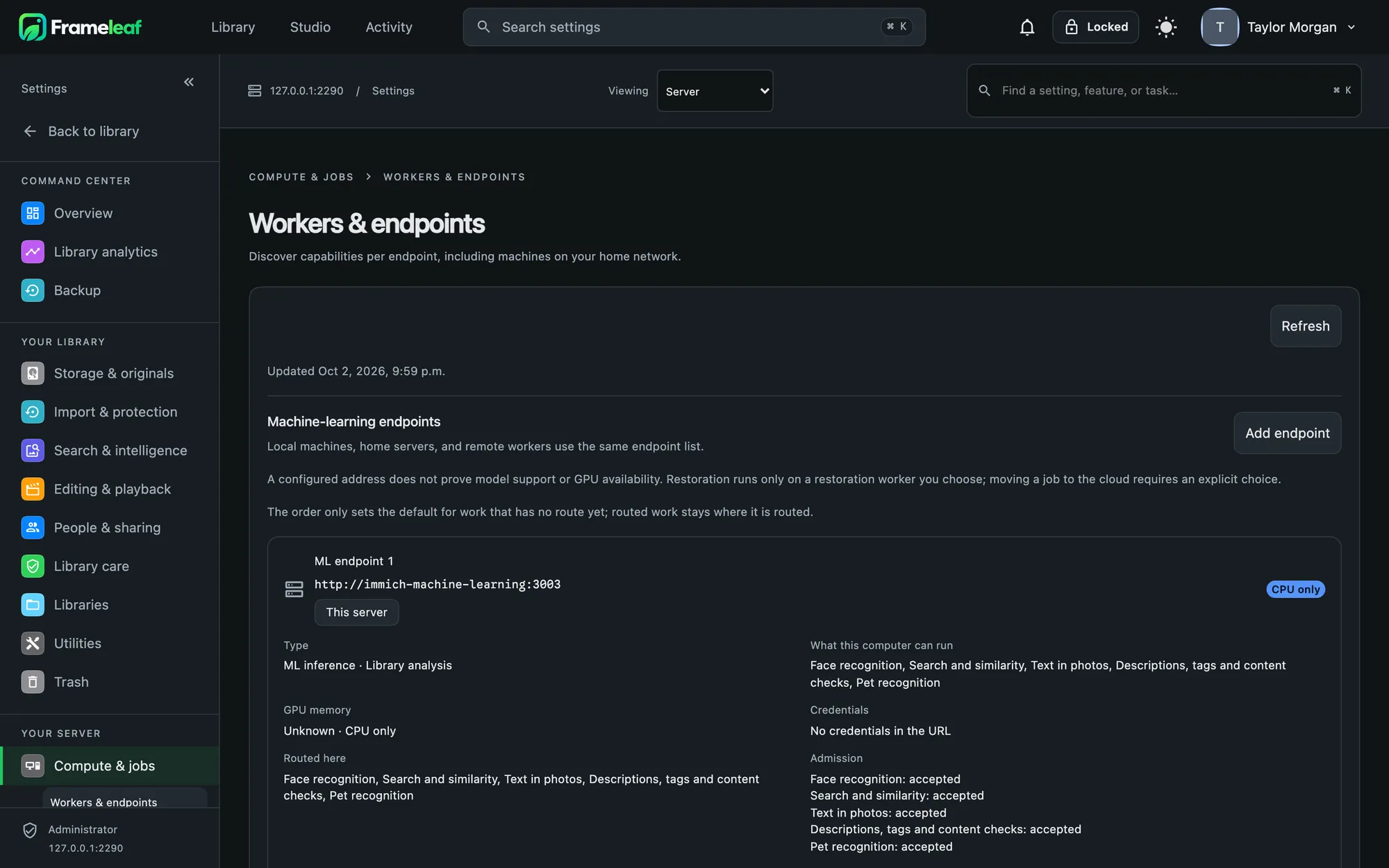Click Add endpoint
This screenshot has width=1389, height=868.
click(x=1287, y=433)
